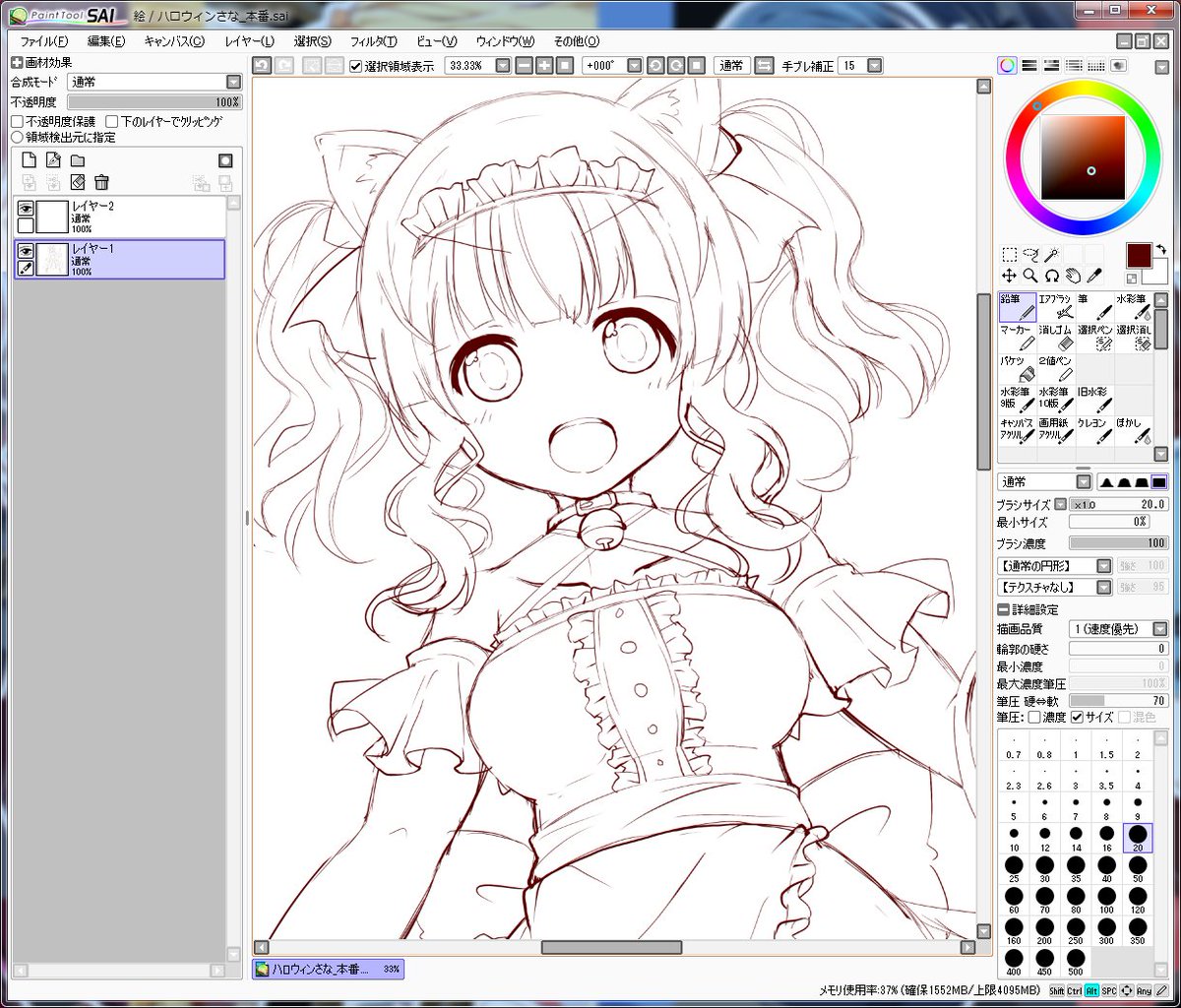Select the hand pan tool

click(x=1073, y=276)
